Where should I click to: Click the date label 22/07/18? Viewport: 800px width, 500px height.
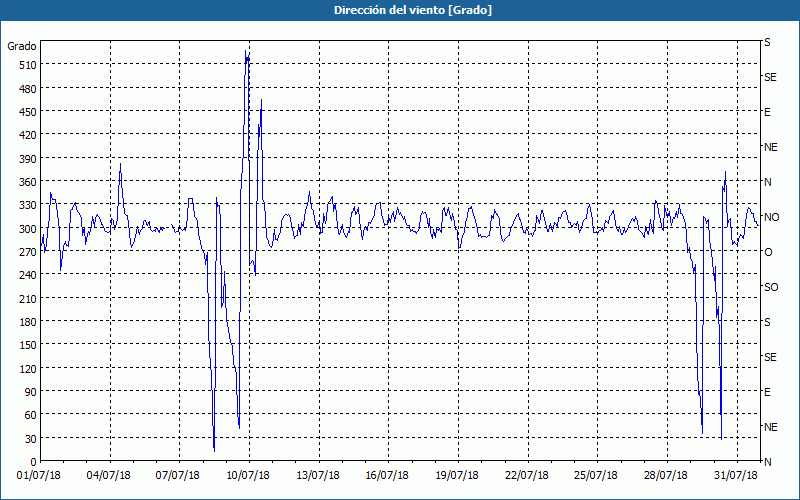tap(527, 476)
